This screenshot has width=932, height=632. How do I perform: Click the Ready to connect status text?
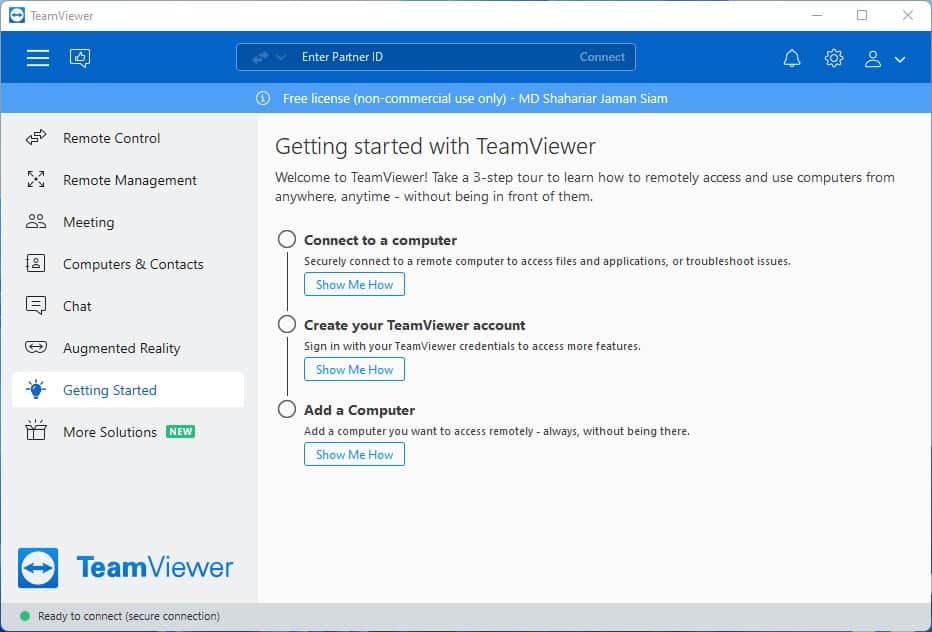point(129,617)
